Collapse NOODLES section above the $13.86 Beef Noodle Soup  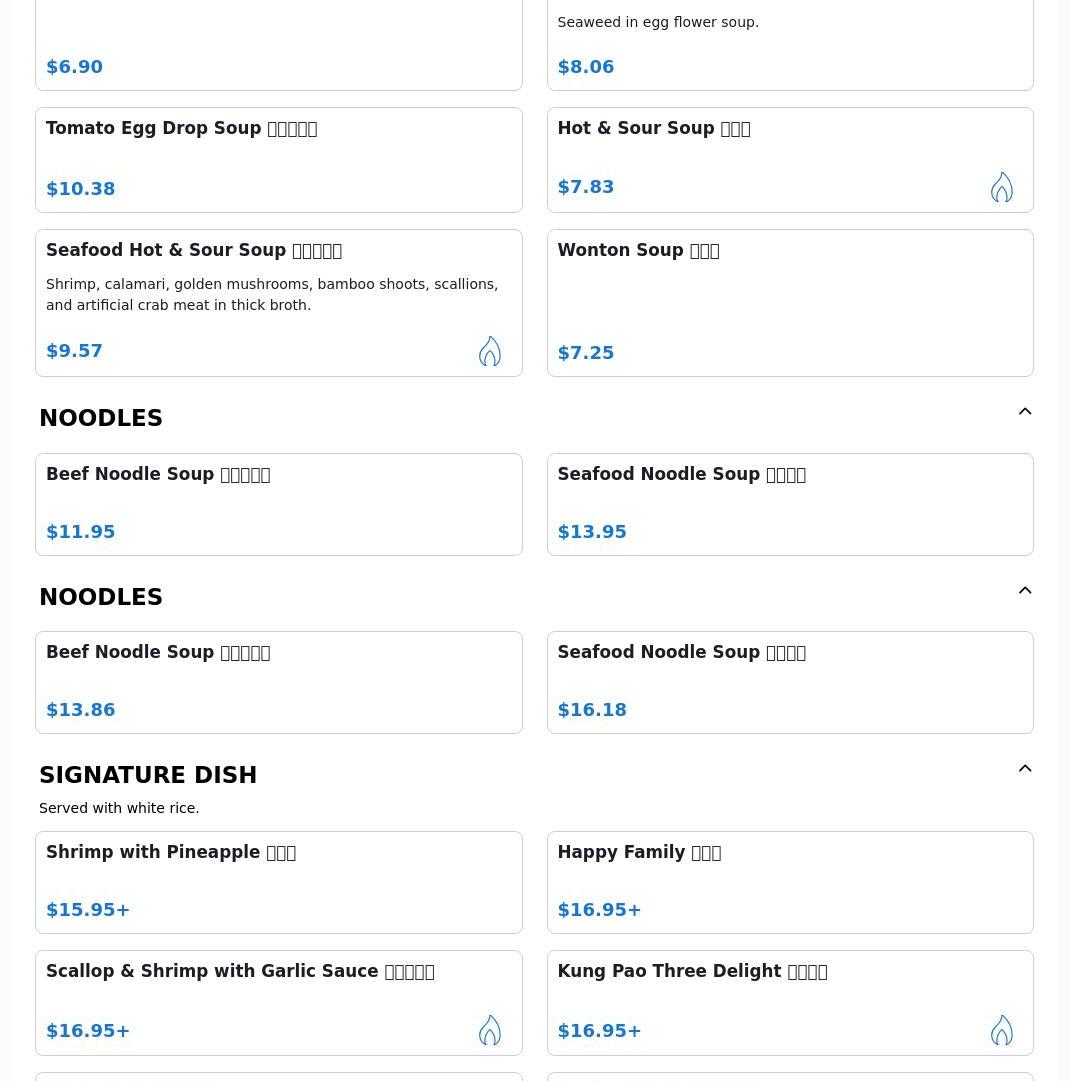coord(1025,591)
